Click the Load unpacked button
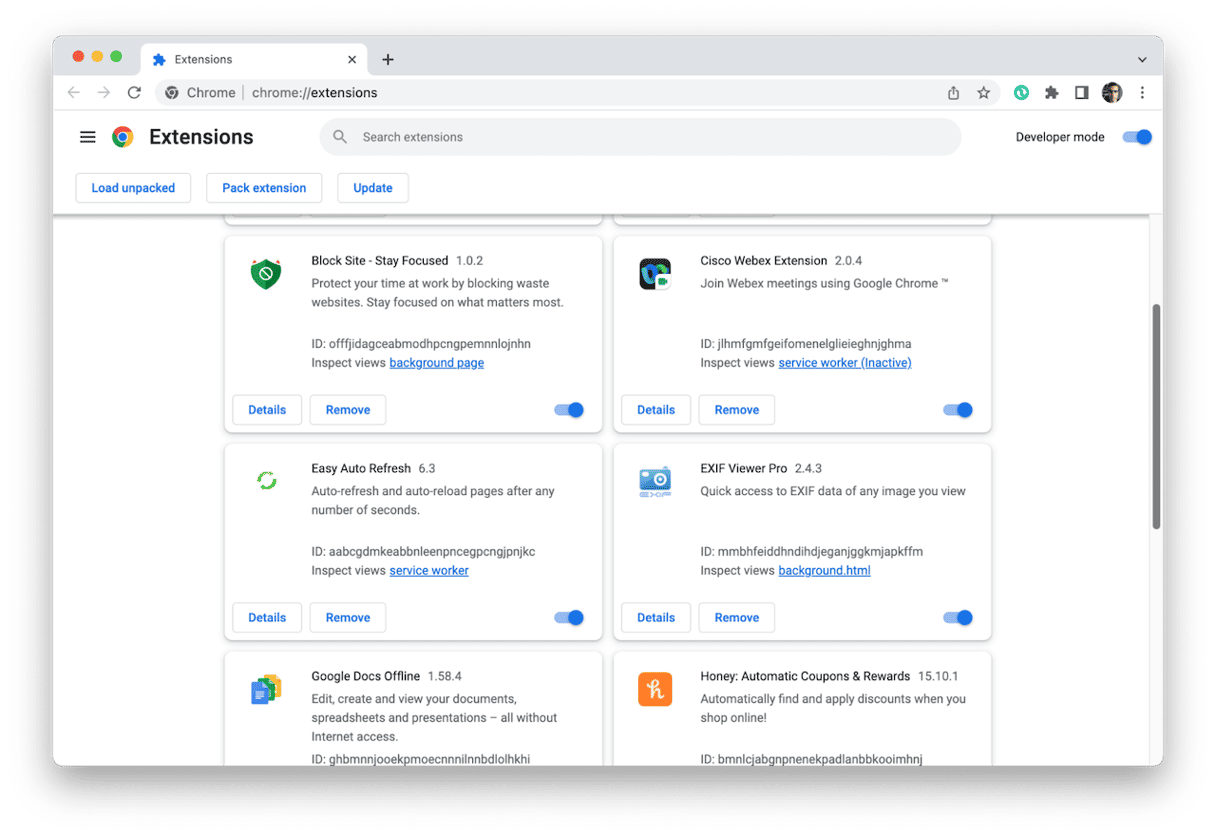Viewport: 1216px width, 836px height. tap(133, 188)
